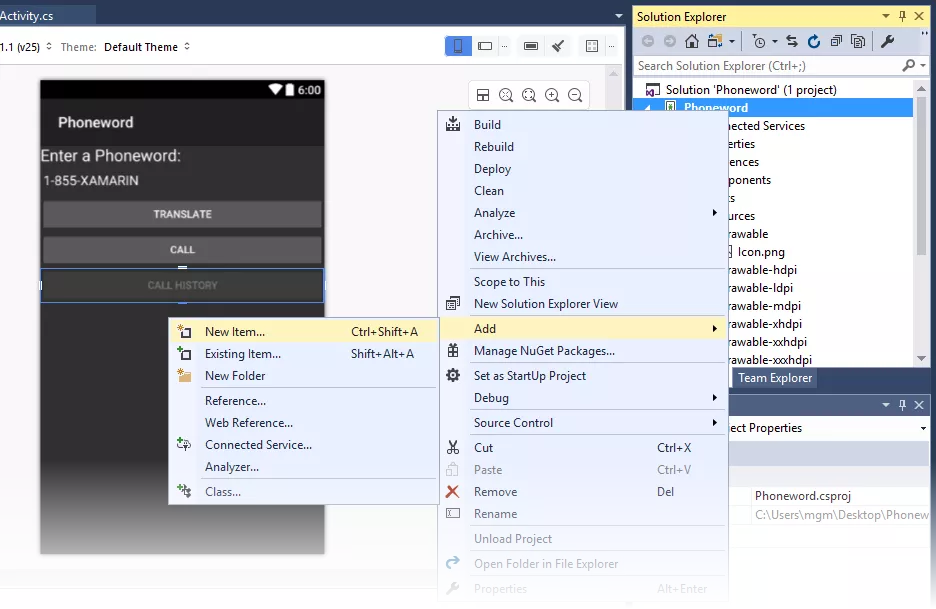Choose New Folder in Add submenu

[x=304, y=376]
